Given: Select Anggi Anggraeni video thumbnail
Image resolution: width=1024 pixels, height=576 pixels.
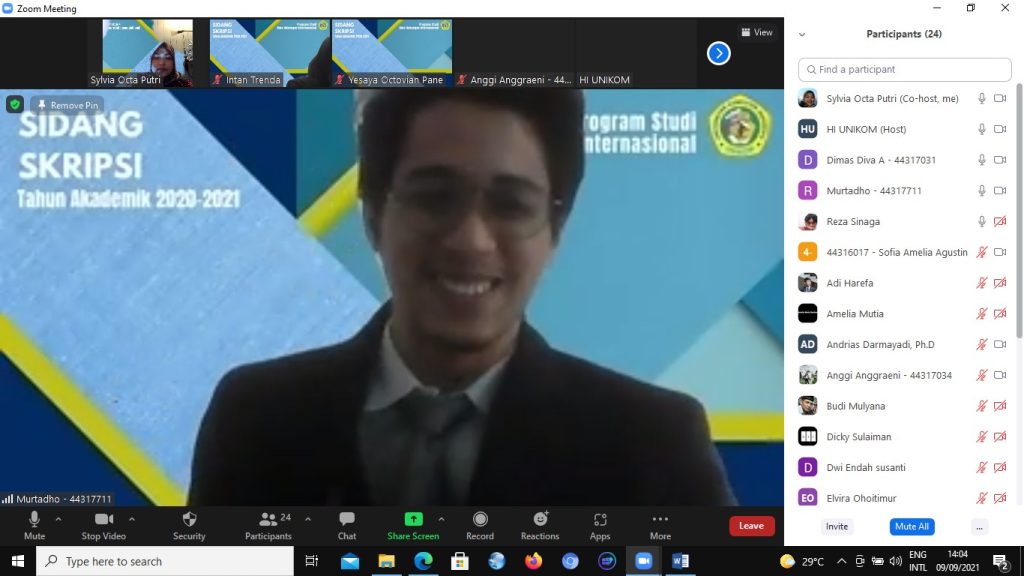Looking at the screenshot, I should click(x=514, y=53).
